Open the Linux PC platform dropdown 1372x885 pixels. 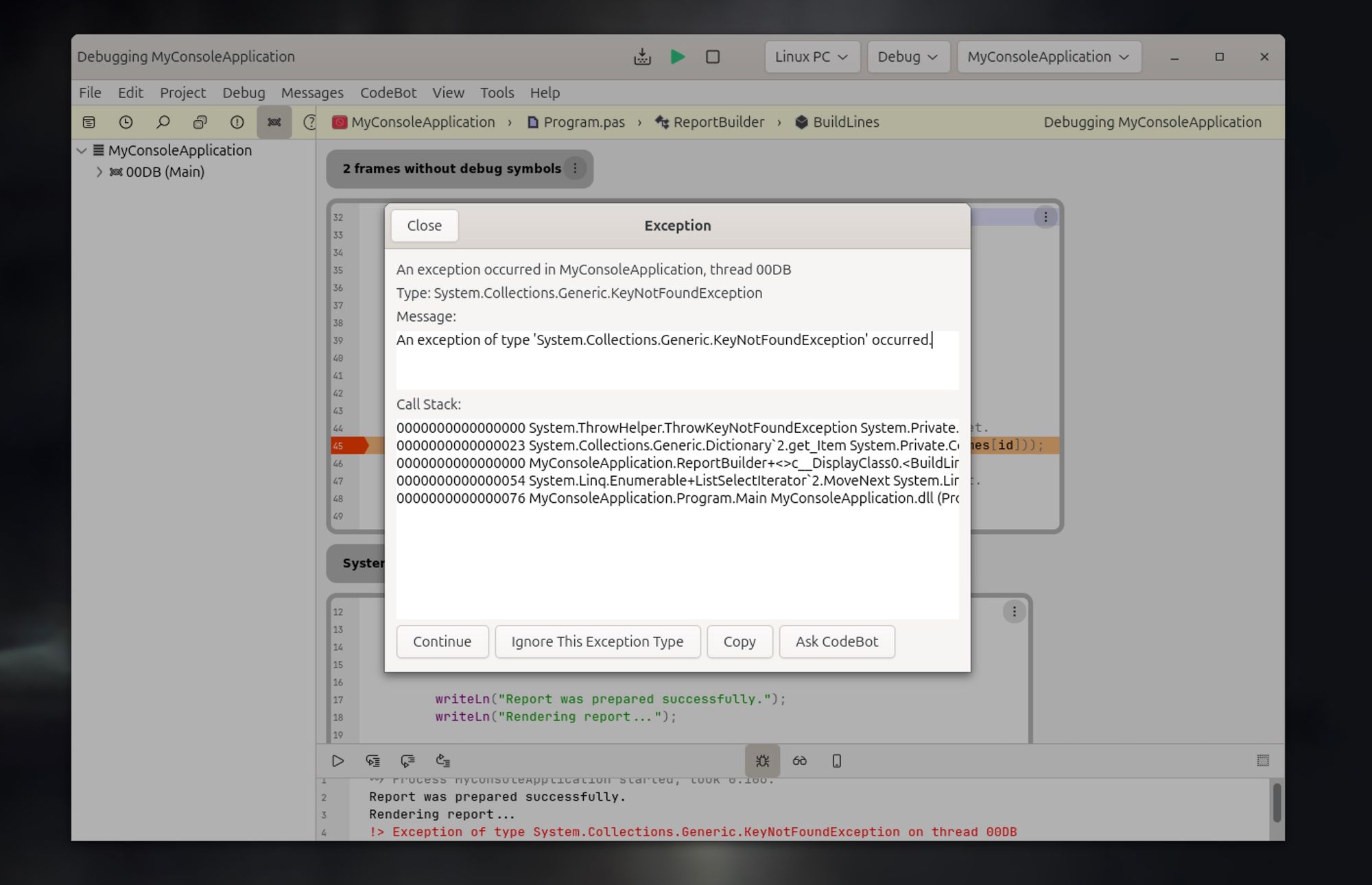[812, 57]
